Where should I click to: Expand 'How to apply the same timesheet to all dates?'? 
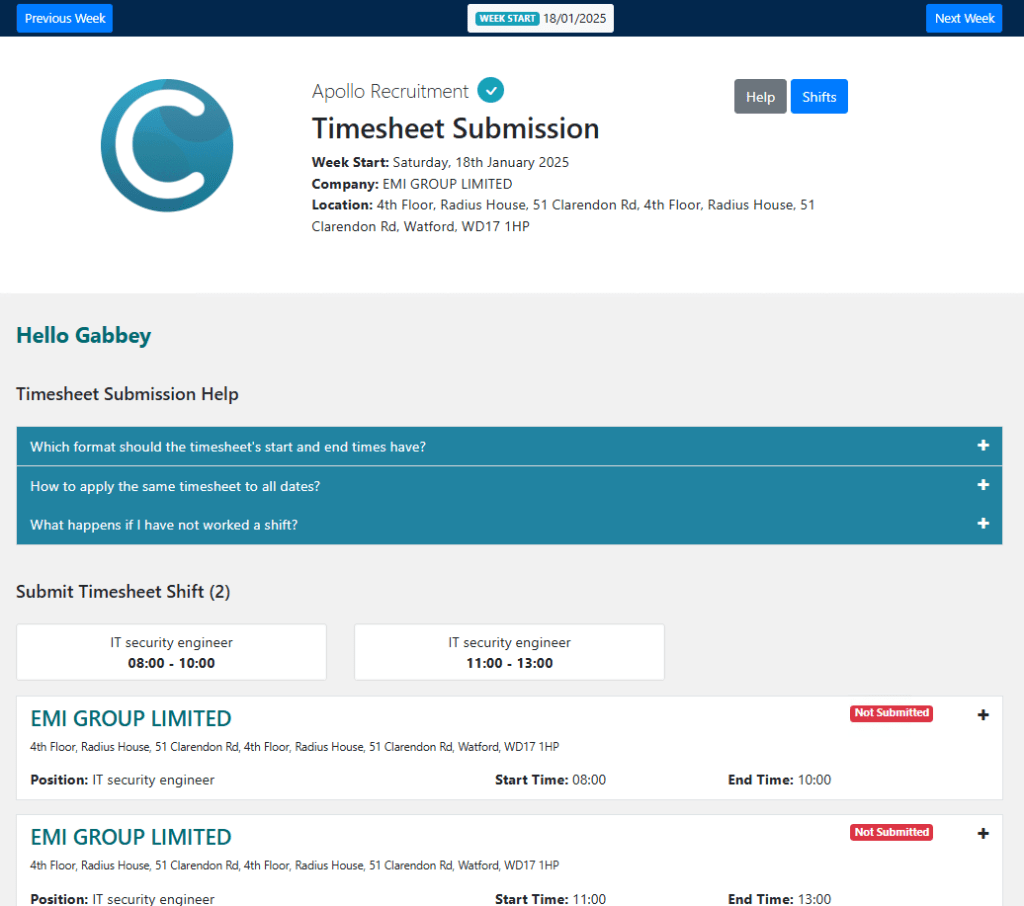tap(509, 486)
